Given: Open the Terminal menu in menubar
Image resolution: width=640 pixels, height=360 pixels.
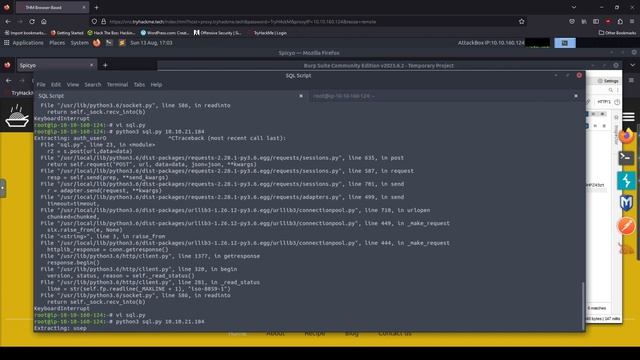Looking at the screenshot, I should click(x=118, y=84).
